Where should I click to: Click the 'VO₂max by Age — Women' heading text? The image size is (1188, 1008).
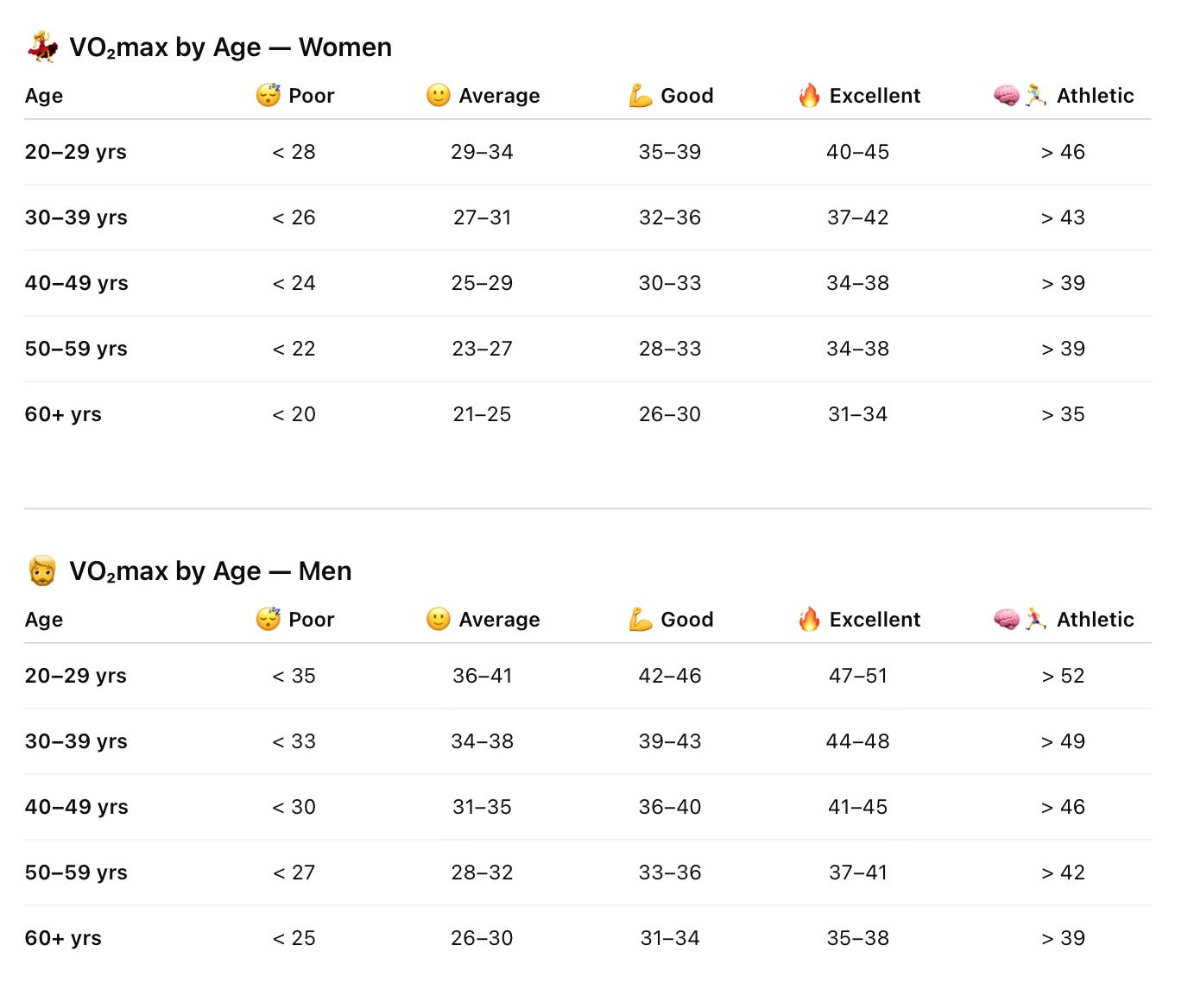(x=230, y=47)
